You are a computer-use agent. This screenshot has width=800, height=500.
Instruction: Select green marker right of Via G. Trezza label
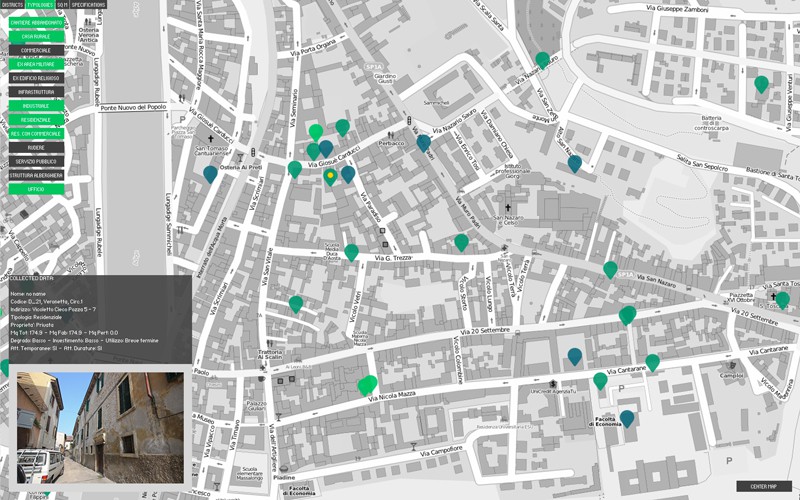[461, 242]
